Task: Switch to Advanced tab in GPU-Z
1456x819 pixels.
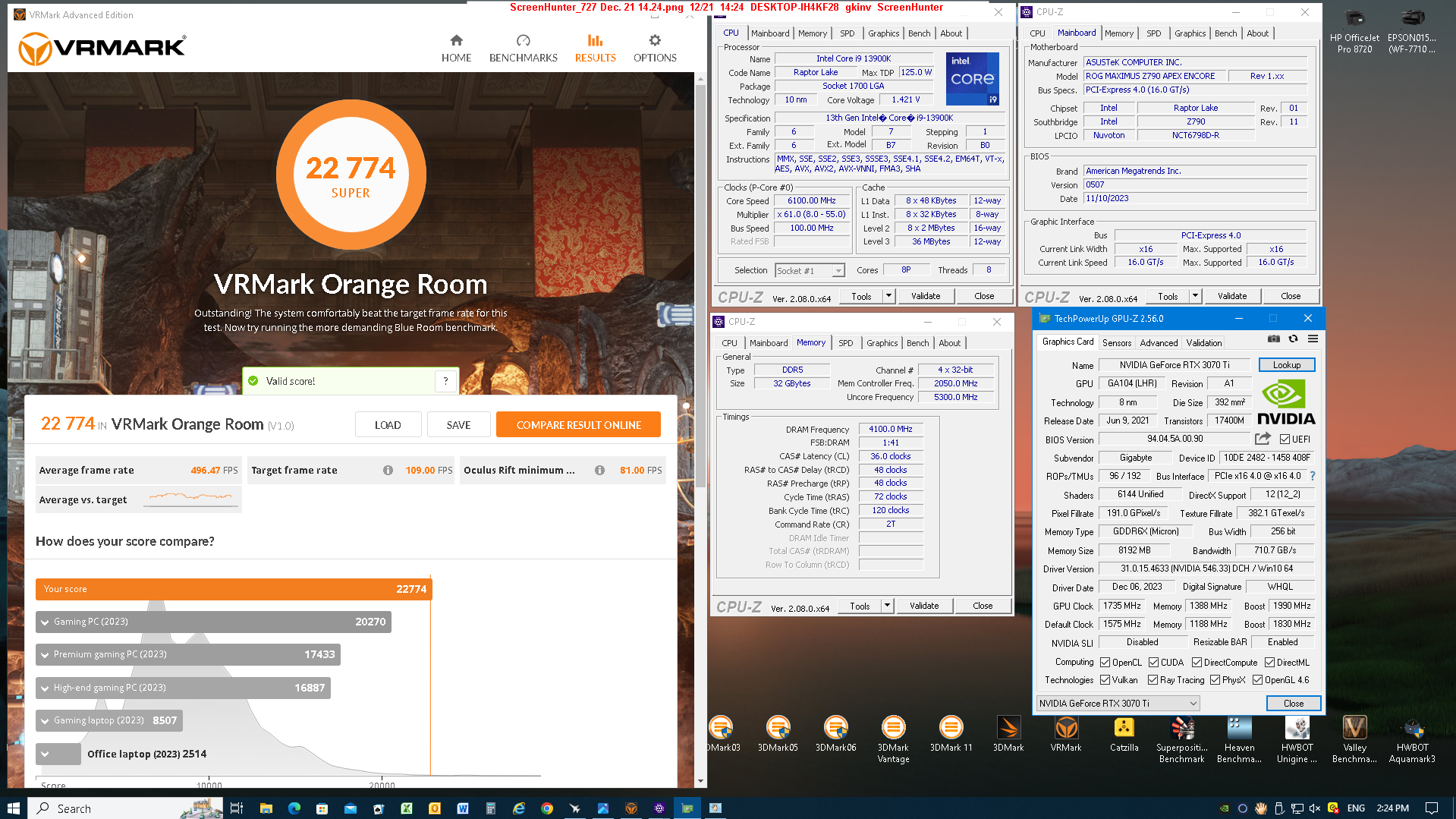Action: (1159, 343)
